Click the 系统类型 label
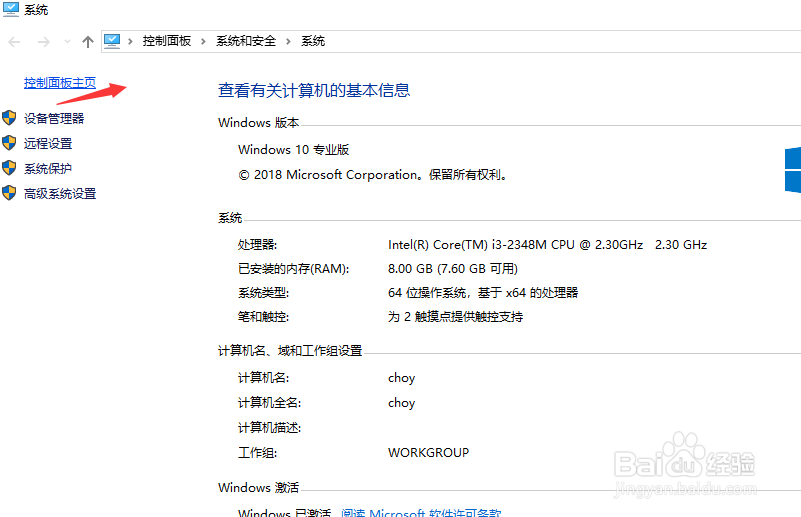Screen dimensions: 801x517 (263, 293)
